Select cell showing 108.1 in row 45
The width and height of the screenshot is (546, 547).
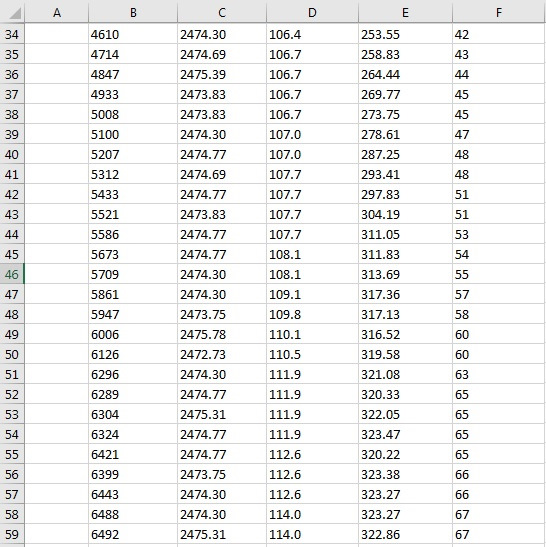pos(312,254)
